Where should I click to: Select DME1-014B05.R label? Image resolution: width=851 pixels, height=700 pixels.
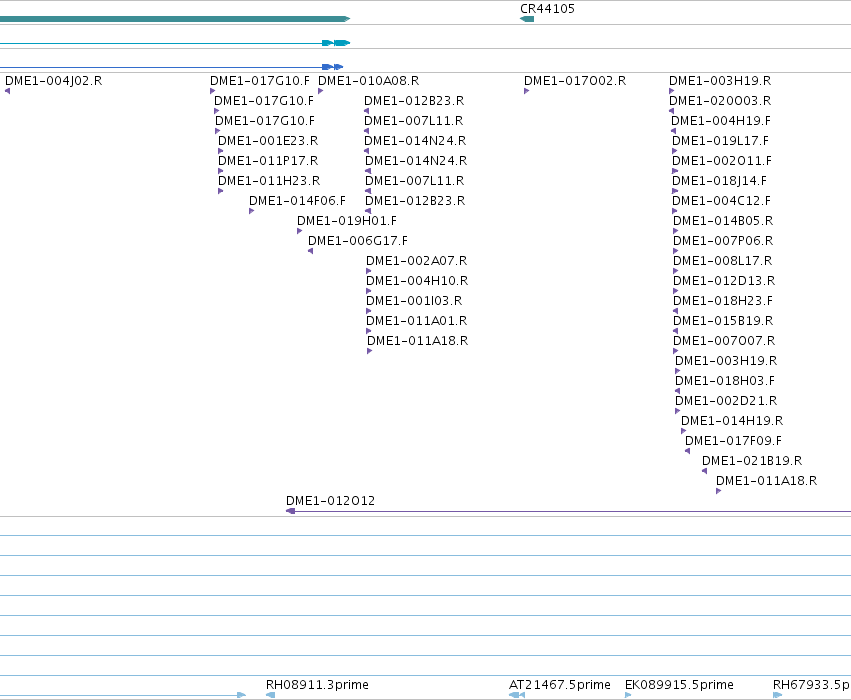coord(723,221)
